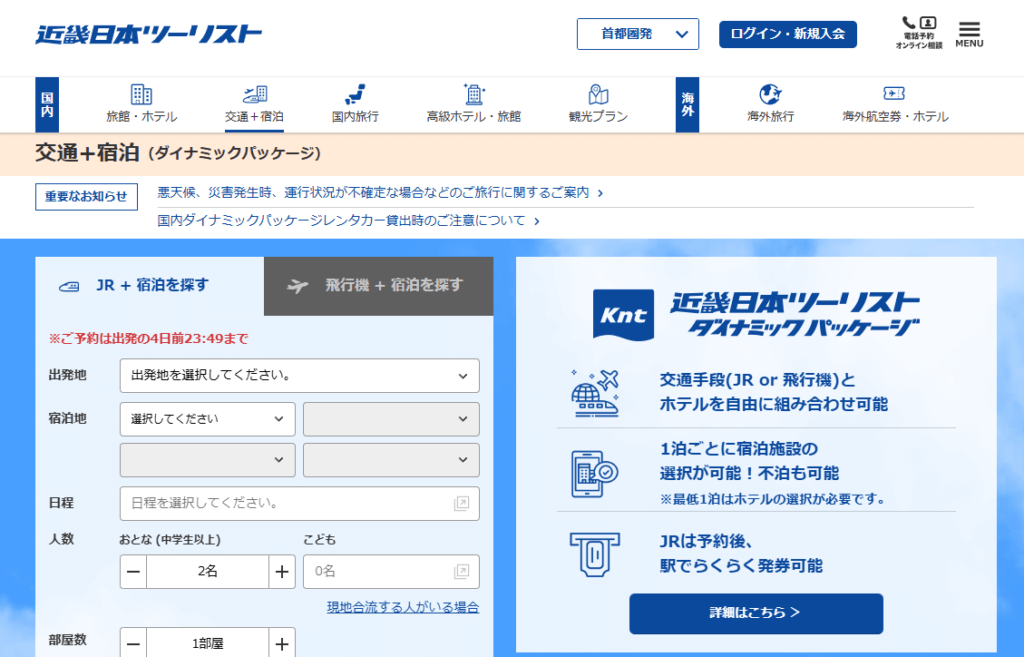The height and width of the screenshot is (657, 1024).
Task: Expand the first 宿泊地 dropdown
Action: (206, 419)
